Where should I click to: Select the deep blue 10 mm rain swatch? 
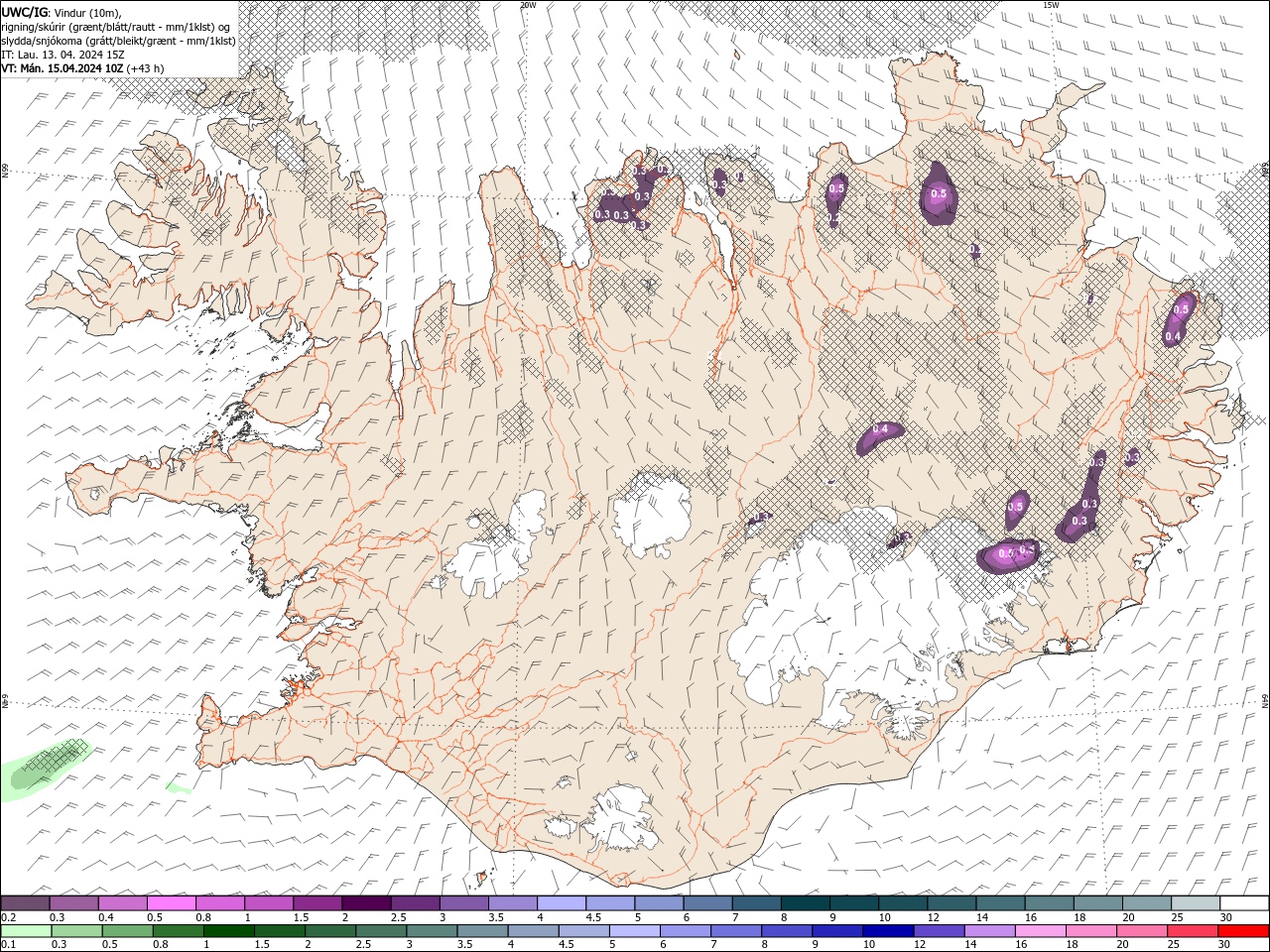[x=887, y=931]
